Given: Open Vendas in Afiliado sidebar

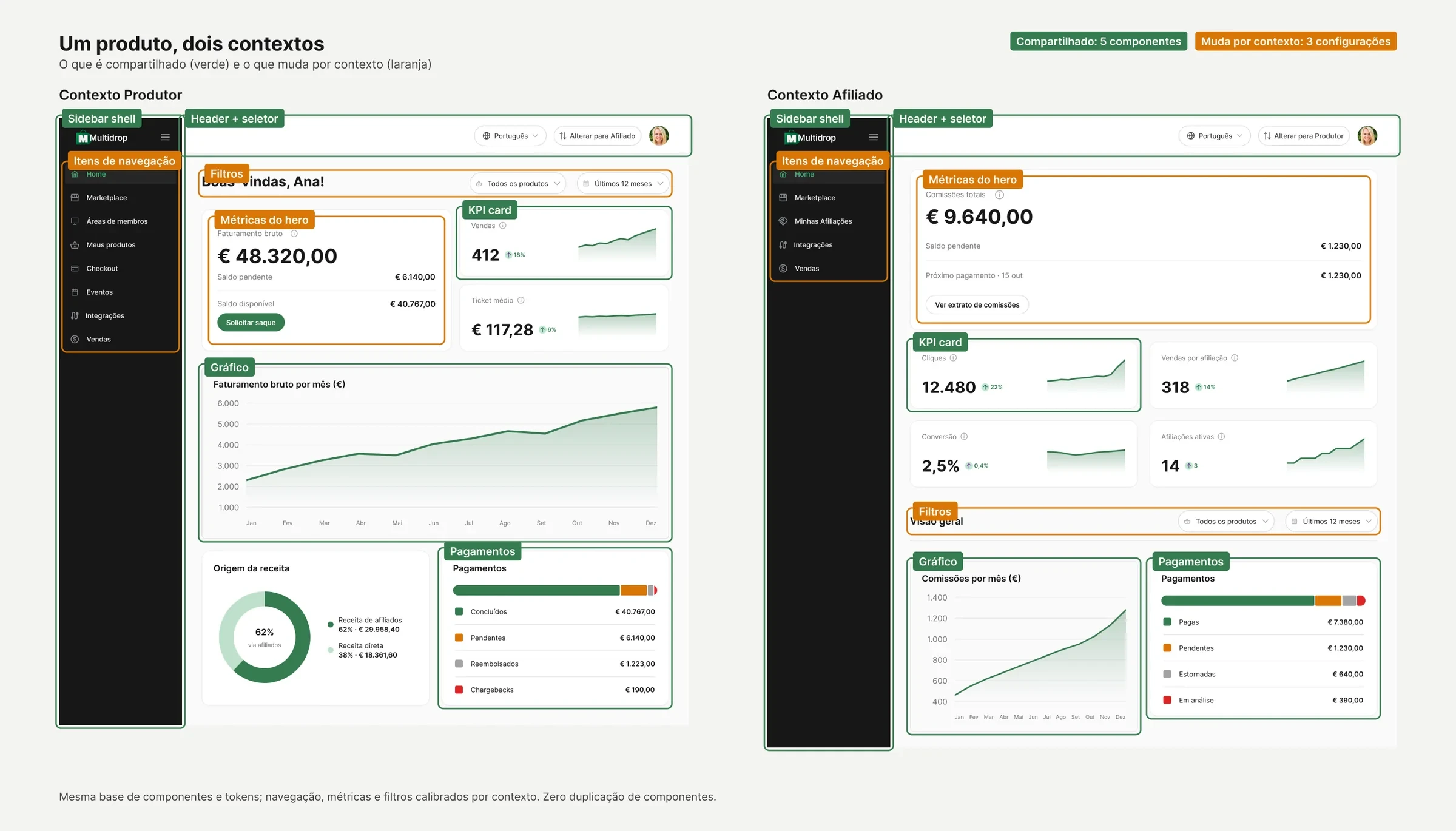Looking at the screenshot, I should coord(829,269).
